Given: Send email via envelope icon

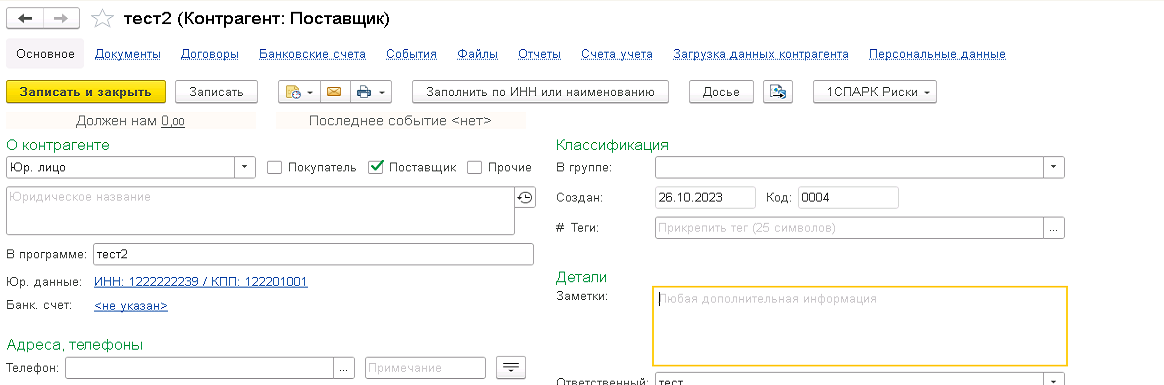Looking at the screenshot, I should pos(334,92).
